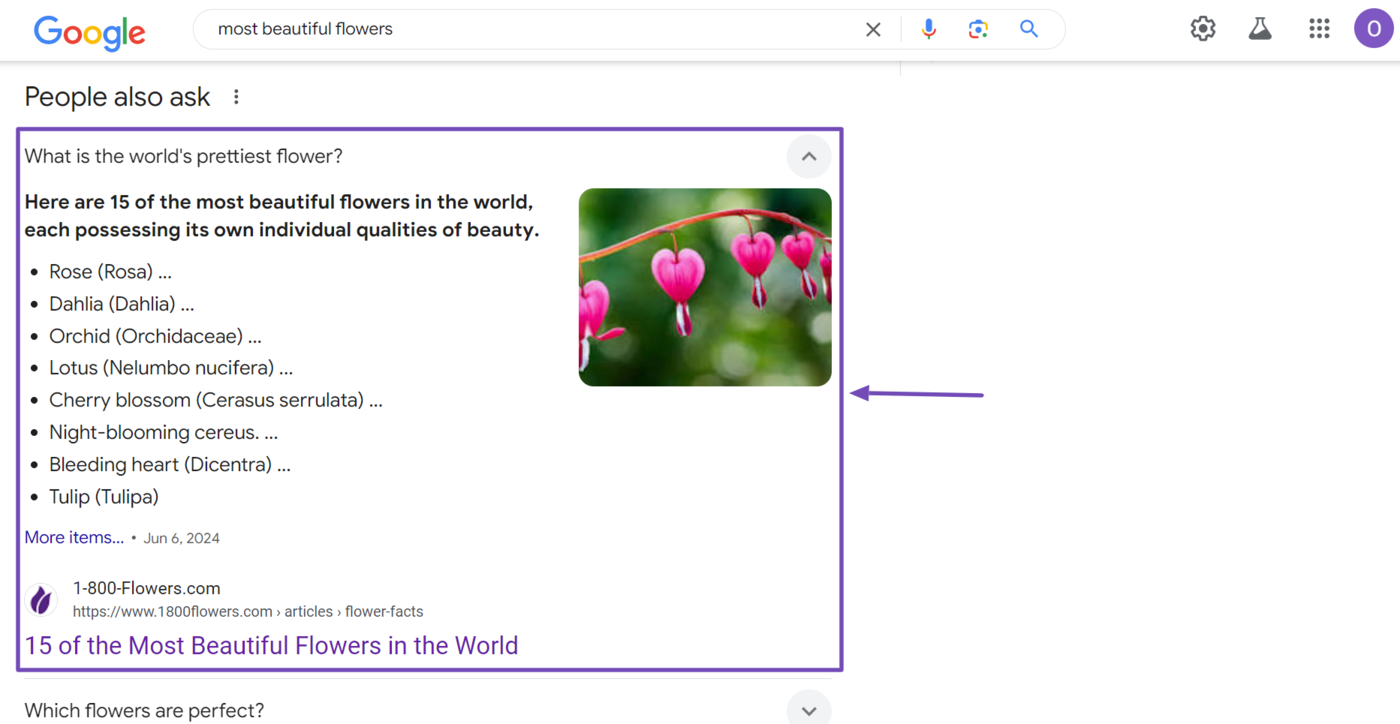Select the Dahlia (Dahlia) list item
Viewport: 1400px width, 724px height.
tap(121, 304)
